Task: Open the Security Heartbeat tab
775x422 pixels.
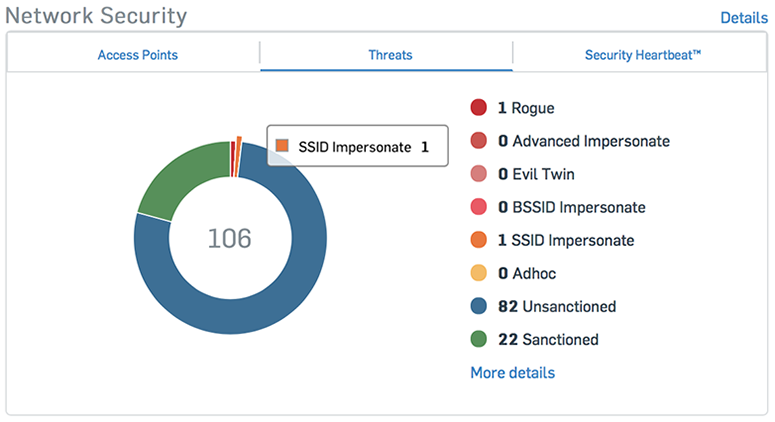Action: point(642,55)
